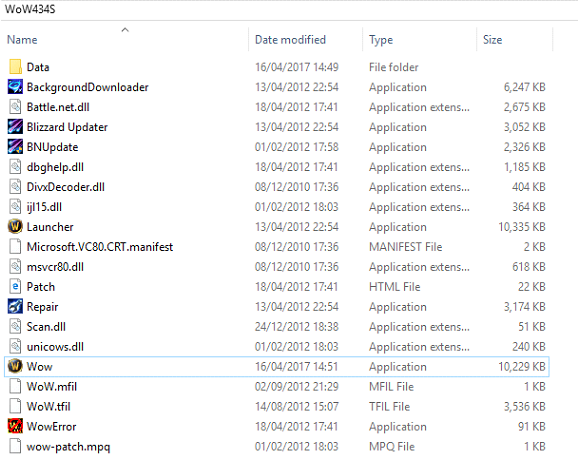This screenshot has height=465, width=581.
Task: Select the WowError application icon
Action: click(x=15, y=426)
